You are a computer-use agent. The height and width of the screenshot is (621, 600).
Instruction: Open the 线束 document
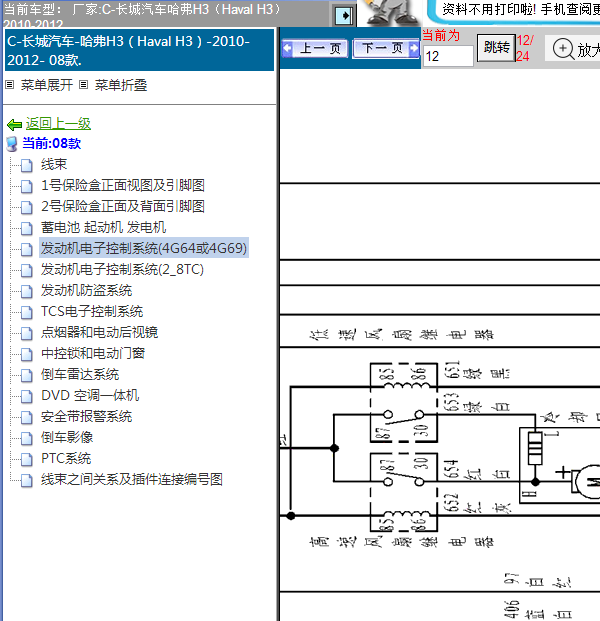point(54,164)
